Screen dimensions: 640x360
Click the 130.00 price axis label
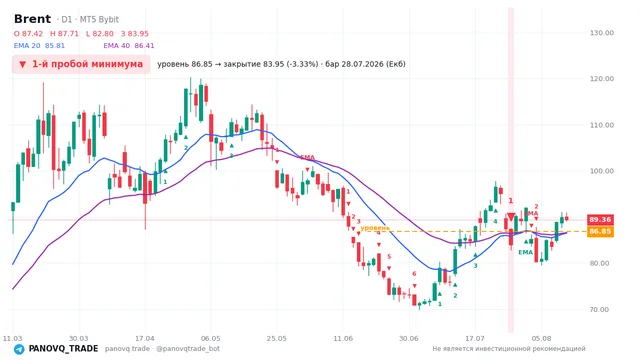[602, 33]
